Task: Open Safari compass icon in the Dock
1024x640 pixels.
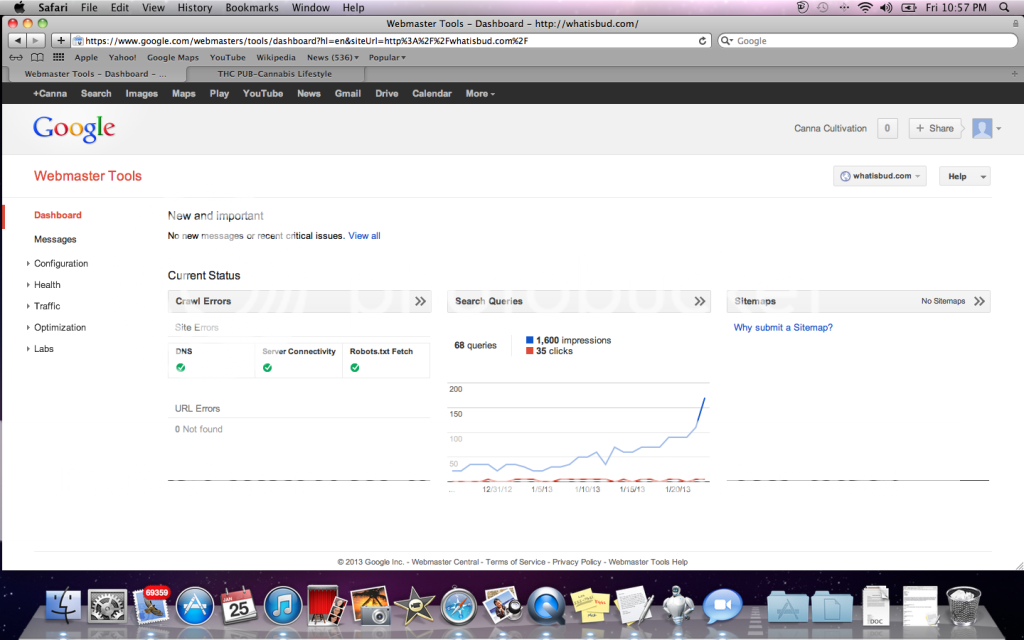Action: [458, 605]
